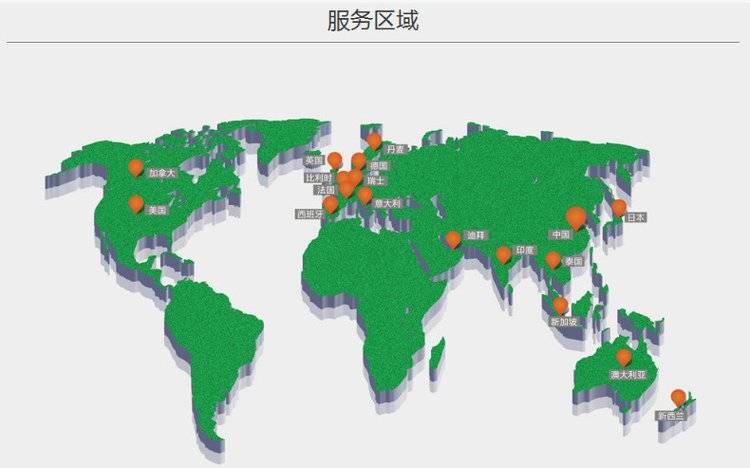The width and height of the screenshot is (750, 468).
Task: Click the 泰国 map pin
Action: click(553, 259)
